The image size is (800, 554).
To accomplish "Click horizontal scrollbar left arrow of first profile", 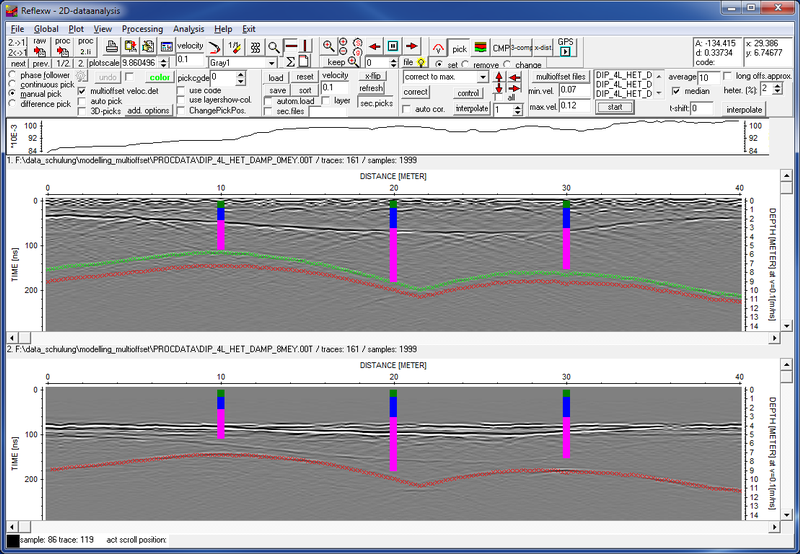I will click(12, 338).
